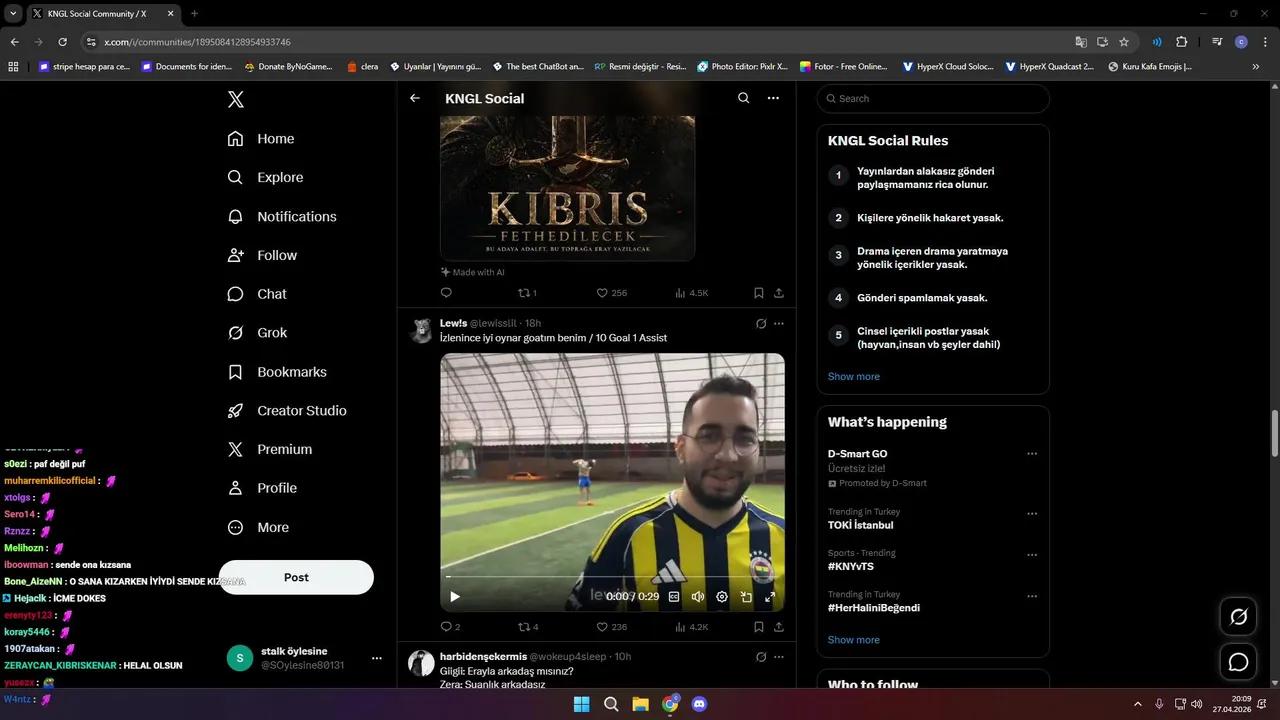
Task: Click the Post button
Action: 296,577
